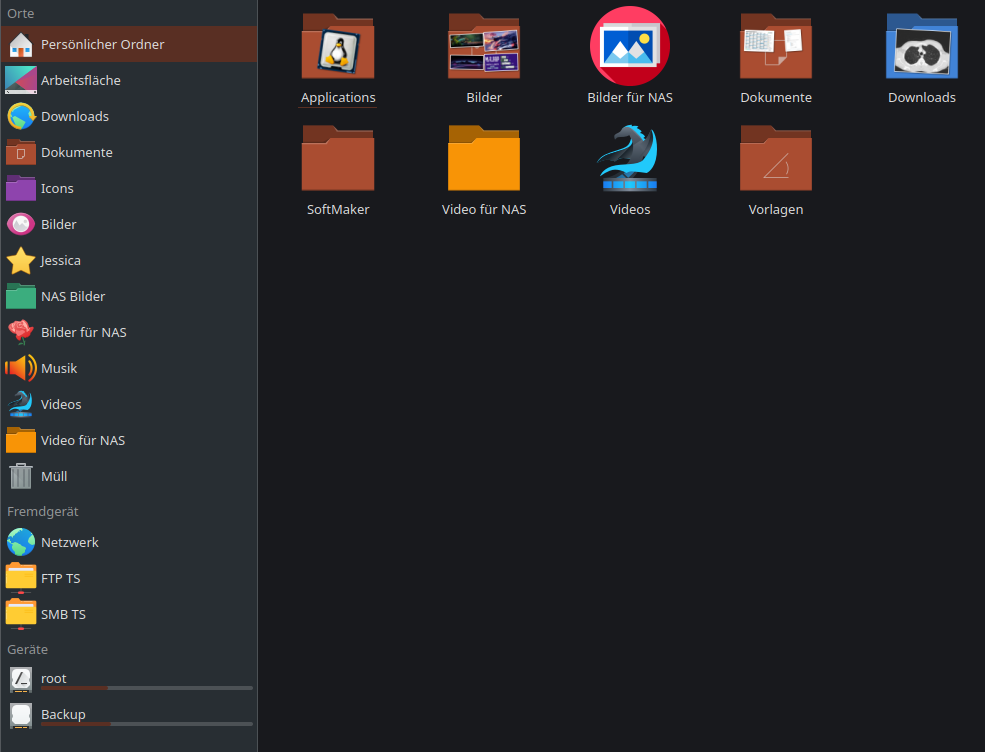Click the purple Icons folder icon
Image resolution: width=985 pixels, height=752 pixels.
click(x=21, y=188)
